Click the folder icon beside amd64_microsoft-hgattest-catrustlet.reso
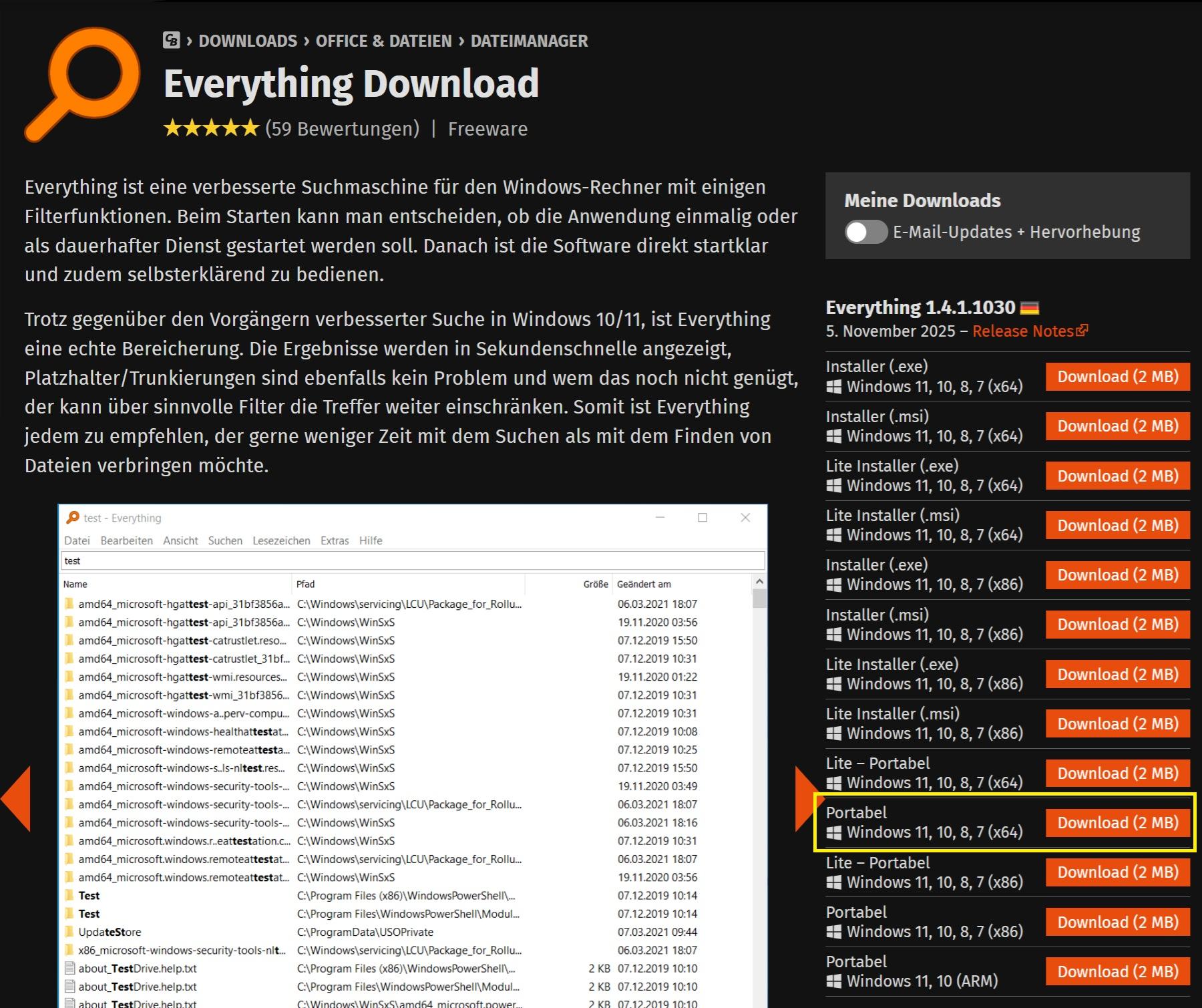1202x1008 pixels. (x=69, y=640)
